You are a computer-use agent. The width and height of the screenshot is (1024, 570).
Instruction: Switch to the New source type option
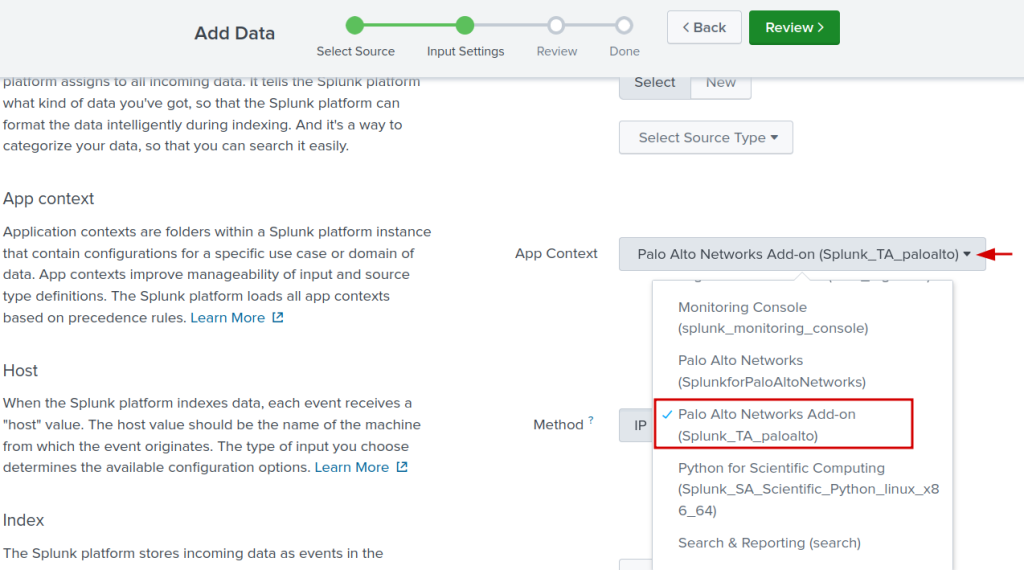click(x=720, y=83)
